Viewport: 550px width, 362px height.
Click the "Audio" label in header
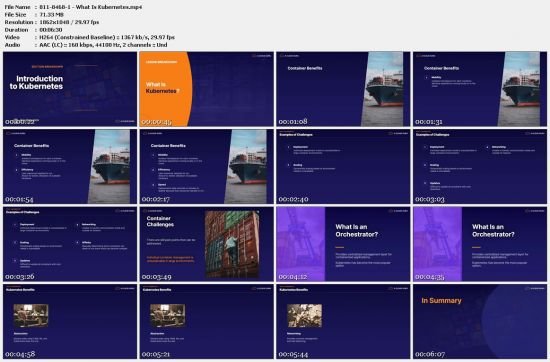pyautogui.click(x=12, y=45)
